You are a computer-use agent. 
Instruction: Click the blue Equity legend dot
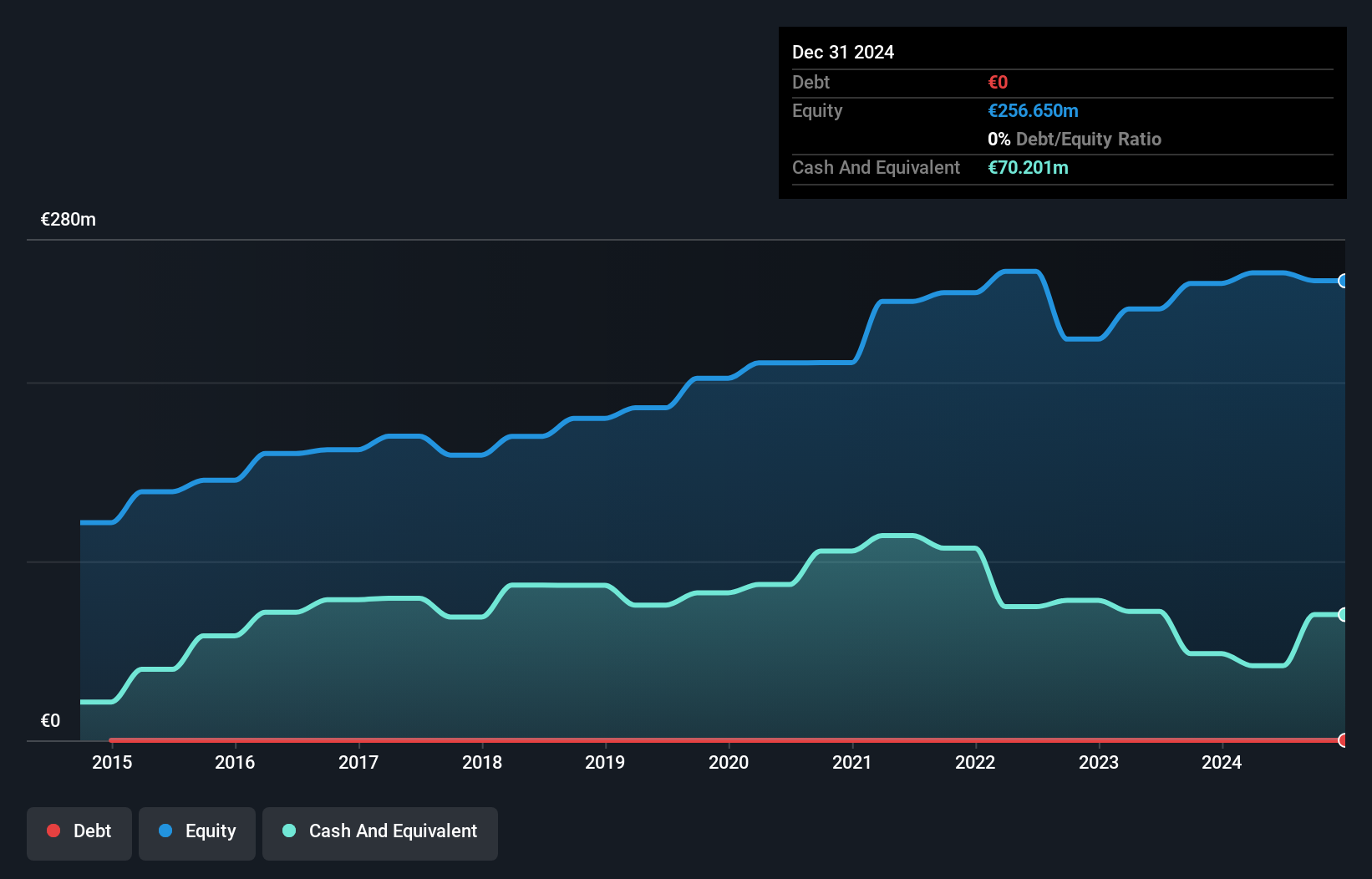[165, 831]
